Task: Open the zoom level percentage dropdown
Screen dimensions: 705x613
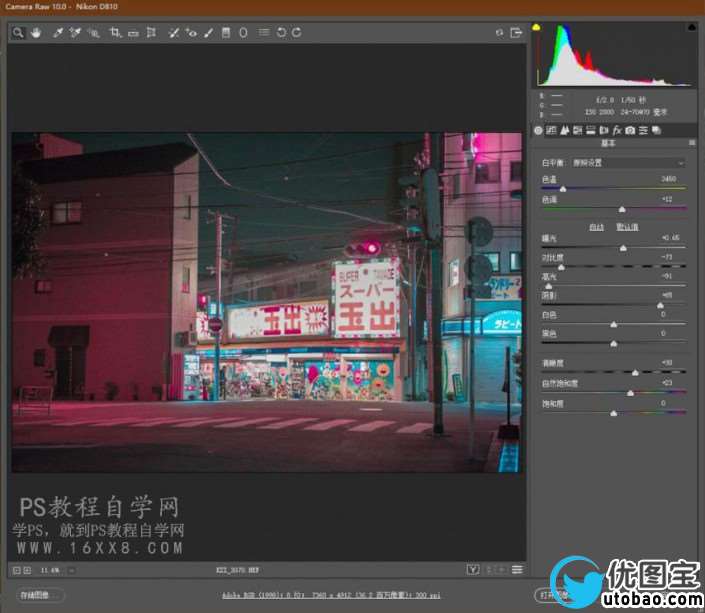Action: tap(72, 570)
